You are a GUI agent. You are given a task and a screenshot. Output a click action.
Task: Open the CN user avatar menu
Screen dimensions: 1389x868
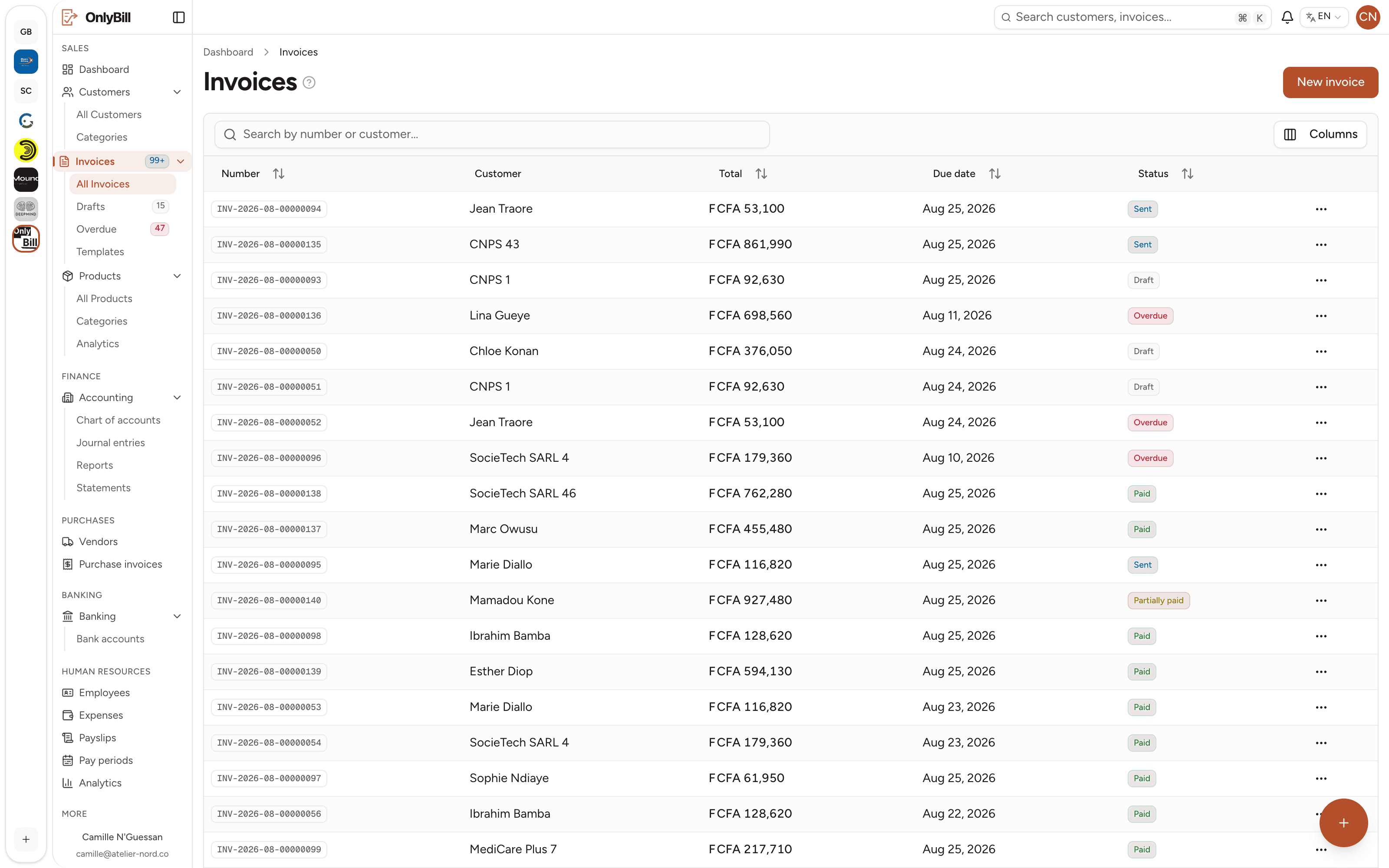1367,17
